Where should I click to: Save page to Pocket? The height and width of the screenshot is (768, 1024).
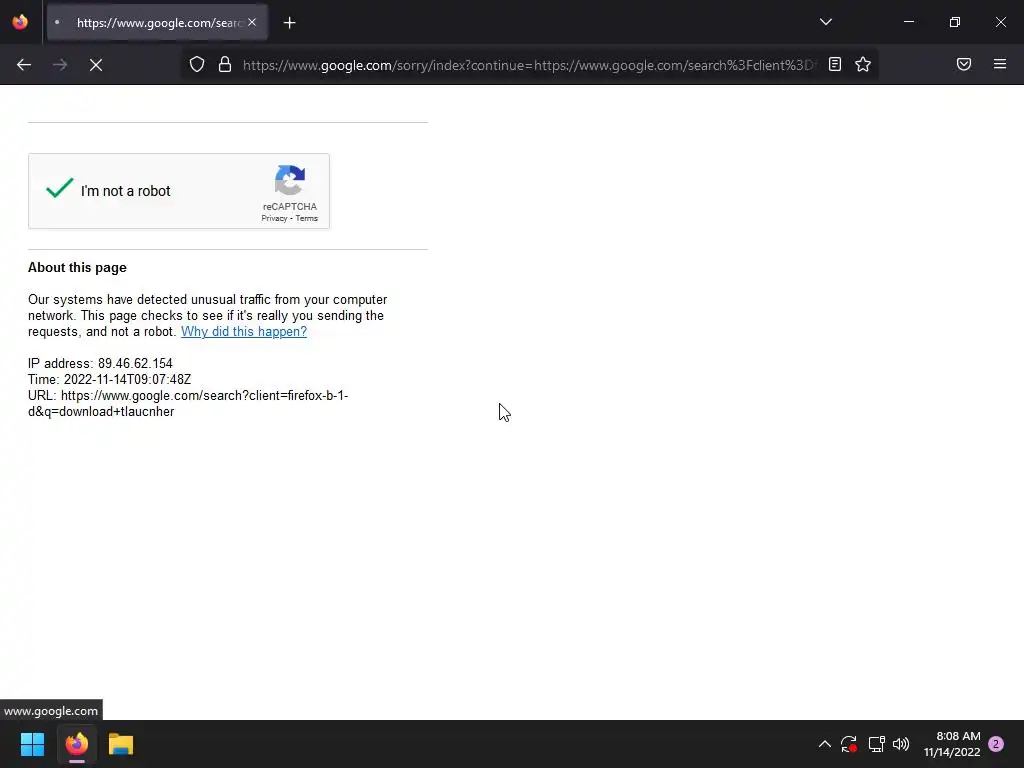point(964,64)
